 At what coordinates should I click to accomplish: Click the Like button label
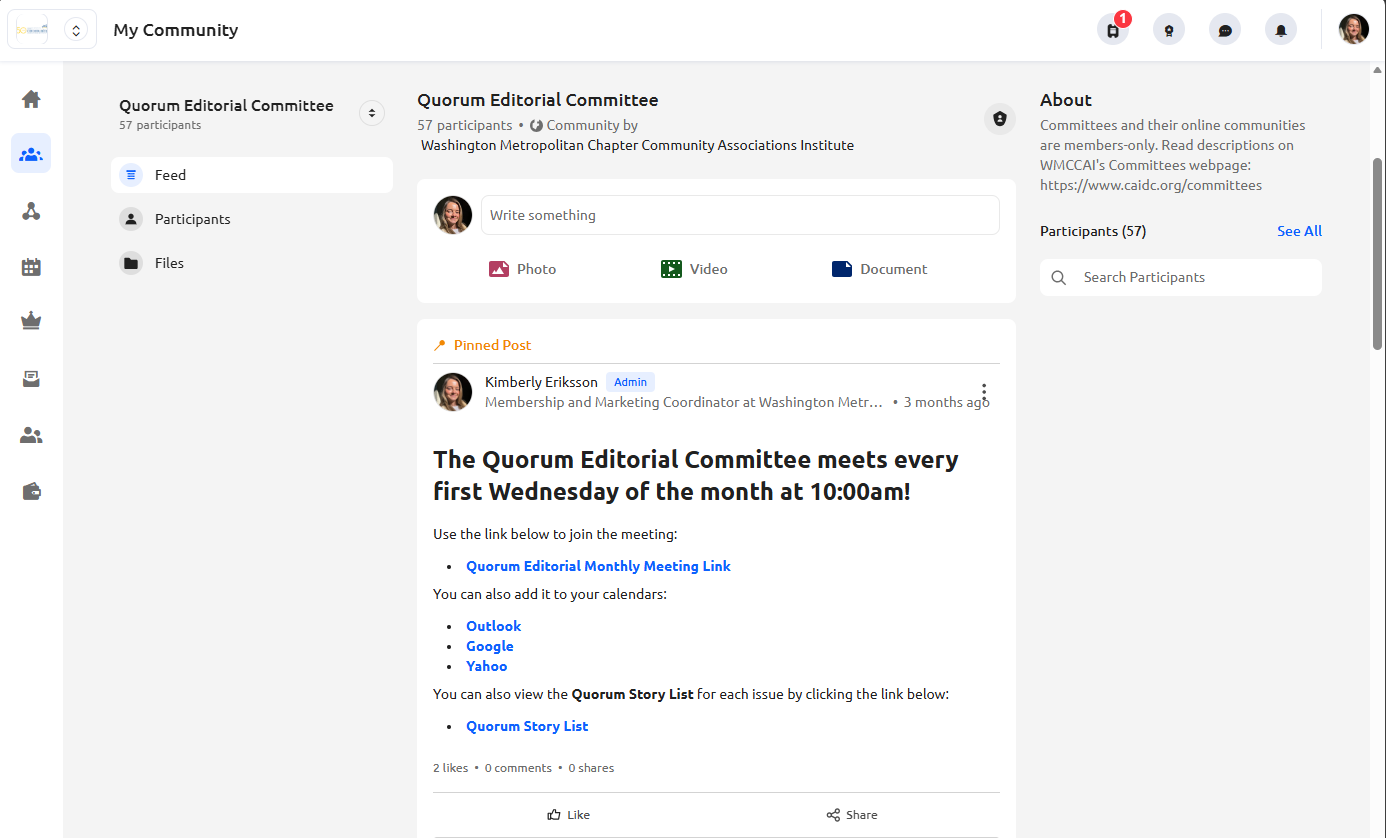point(579,815)
